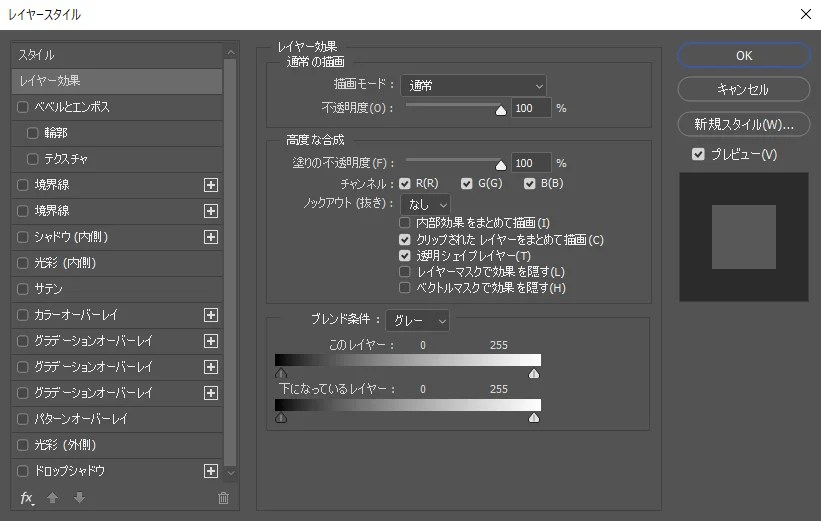Click the plus icon beside シャドウ (内側)
Image resolution: width=821 pixels, height=521 pixels.
[211, 237]
